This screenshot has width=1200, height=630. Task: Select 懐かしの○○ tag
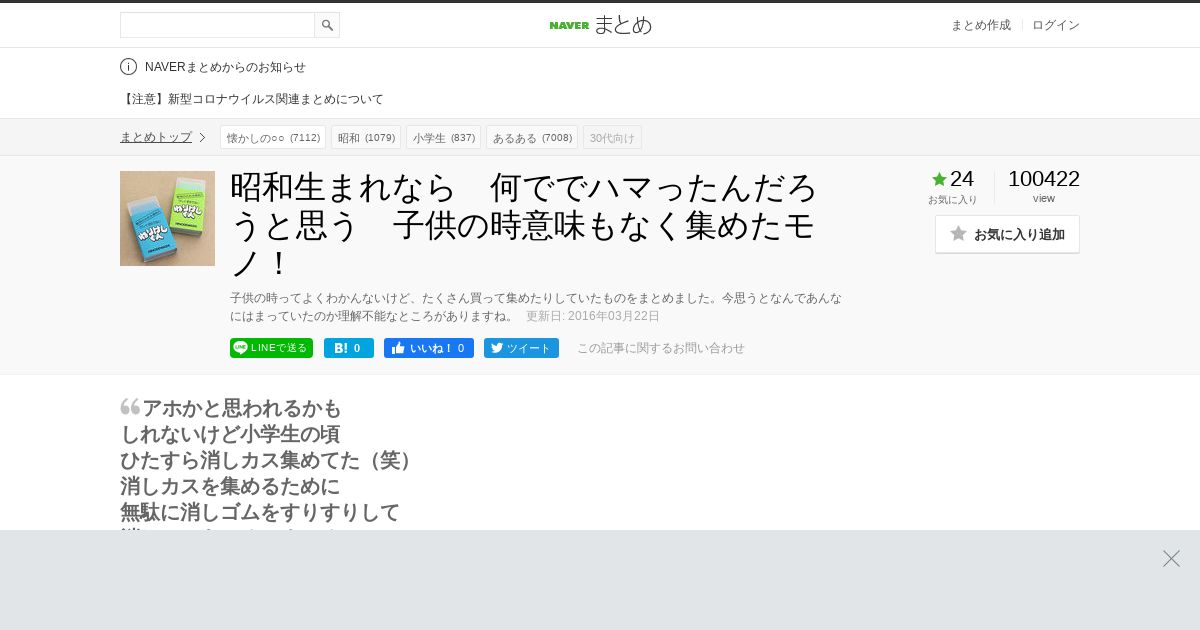[x=273, y=137]
